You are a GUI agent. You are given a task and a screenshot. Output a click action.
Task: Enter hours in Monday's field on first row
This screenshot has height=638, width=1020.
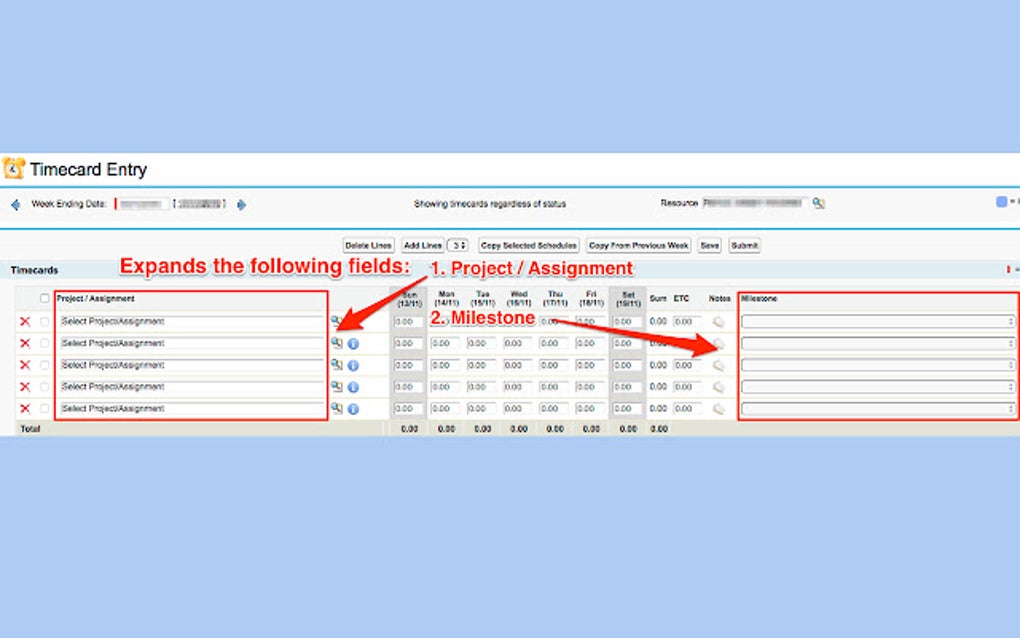[x=444, y=320]
